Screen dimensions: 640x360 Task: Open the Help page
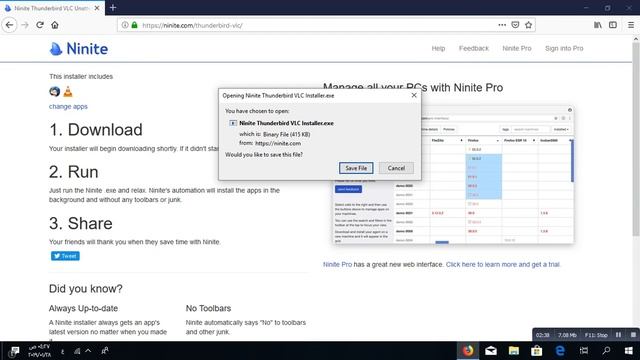[x=438, y=48]
